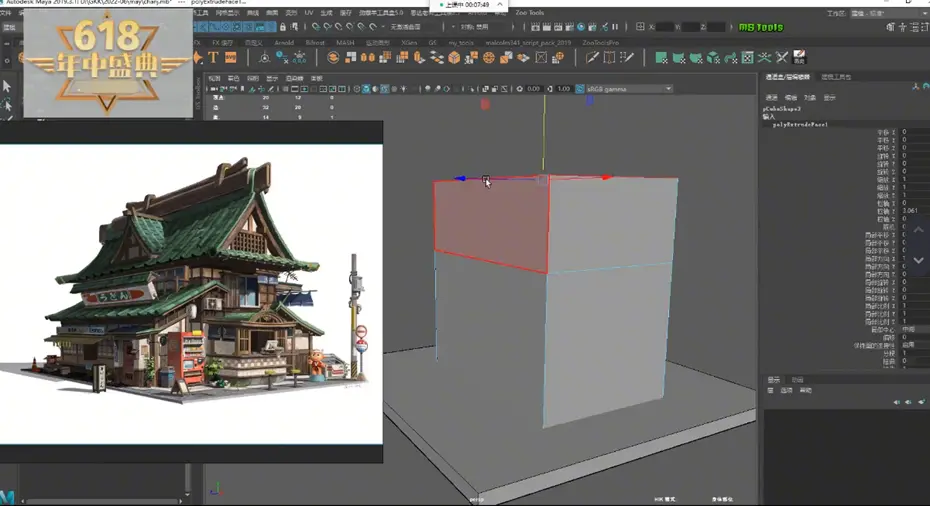Click the first snap magnet icon
The height and width of the screenshot is (506, 930).
(316, 27)
